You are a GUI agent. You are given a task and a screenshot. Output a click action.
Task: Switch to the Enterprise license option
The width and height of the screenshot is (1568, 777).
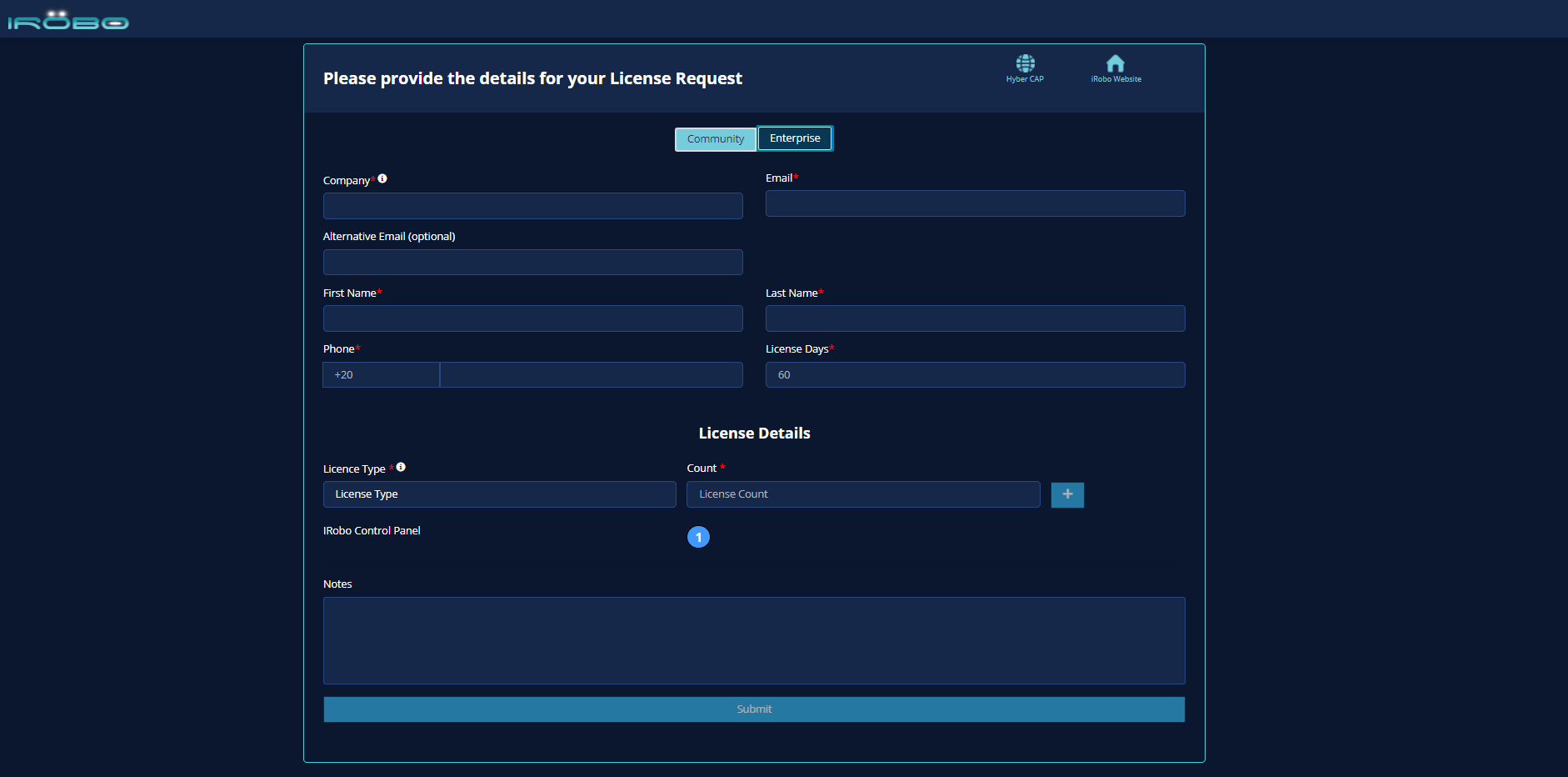[795, 138]
